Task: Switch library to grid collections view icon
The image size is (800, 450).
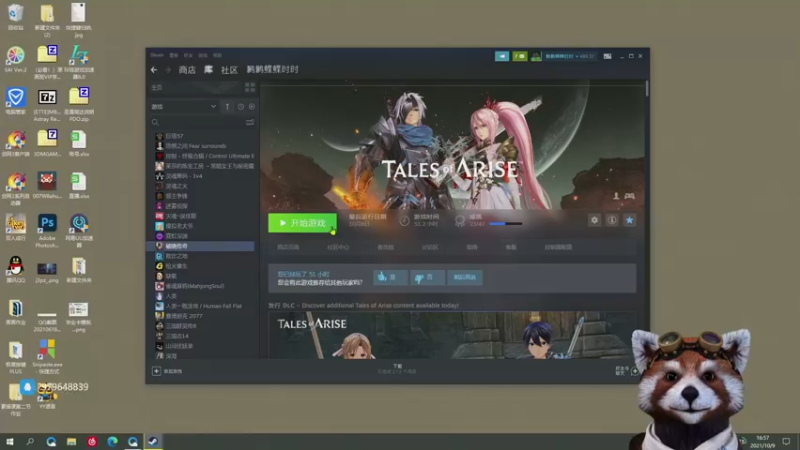Action: coord(249,88)
